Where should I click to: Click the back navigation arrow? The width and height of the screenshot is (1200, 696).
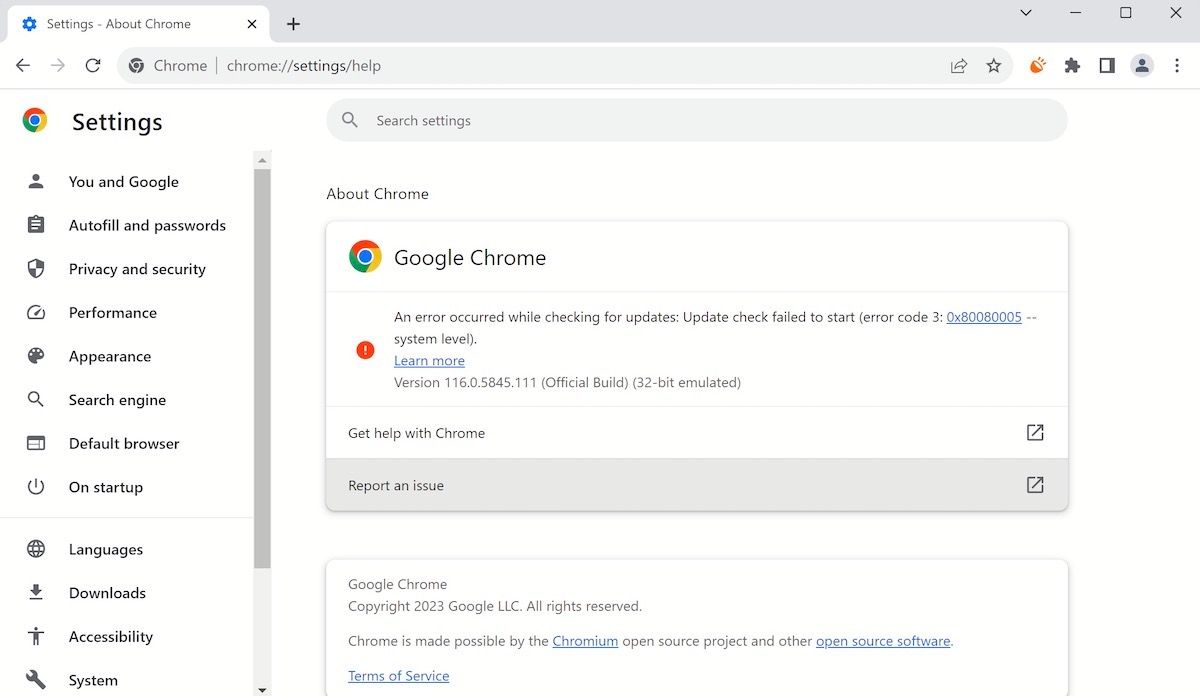(22, 65)
